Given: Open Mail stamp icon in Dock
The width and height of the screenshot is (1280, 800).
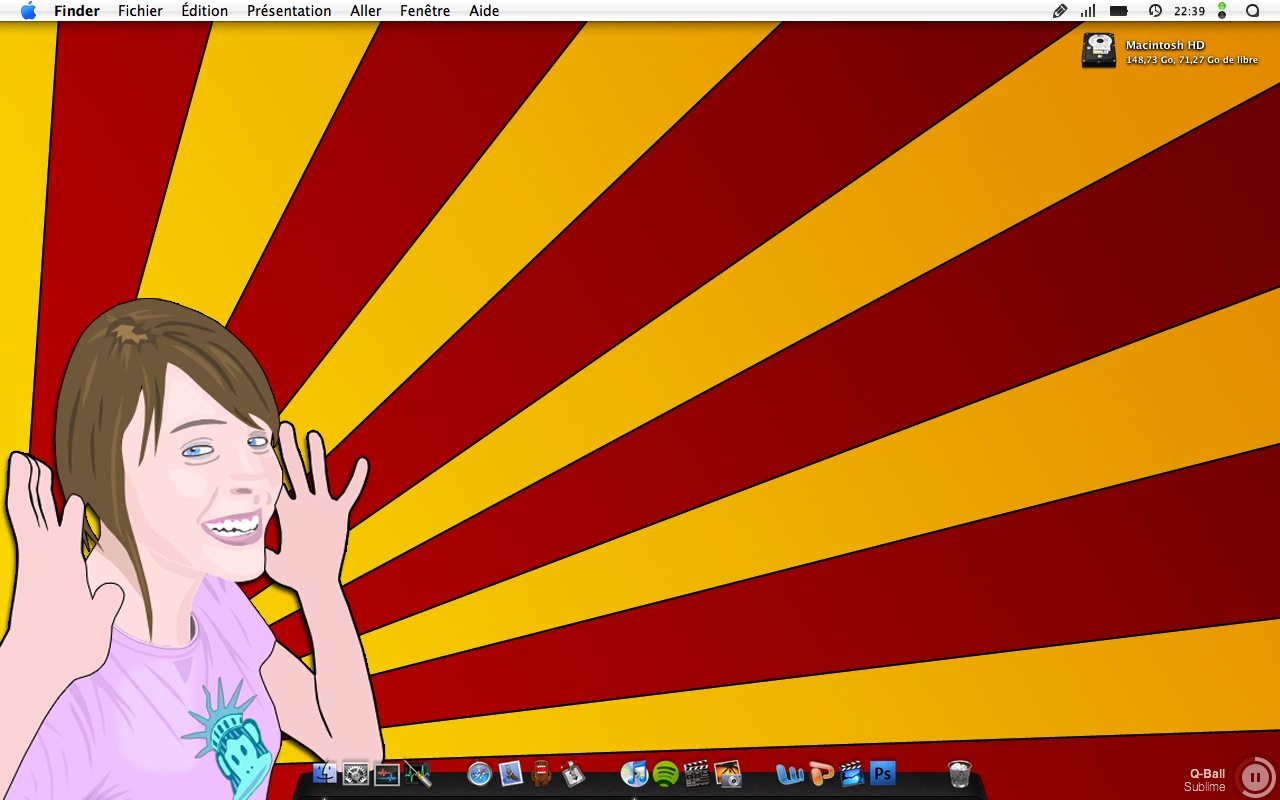Looking at the screenshot, I should tap(511, 773).
